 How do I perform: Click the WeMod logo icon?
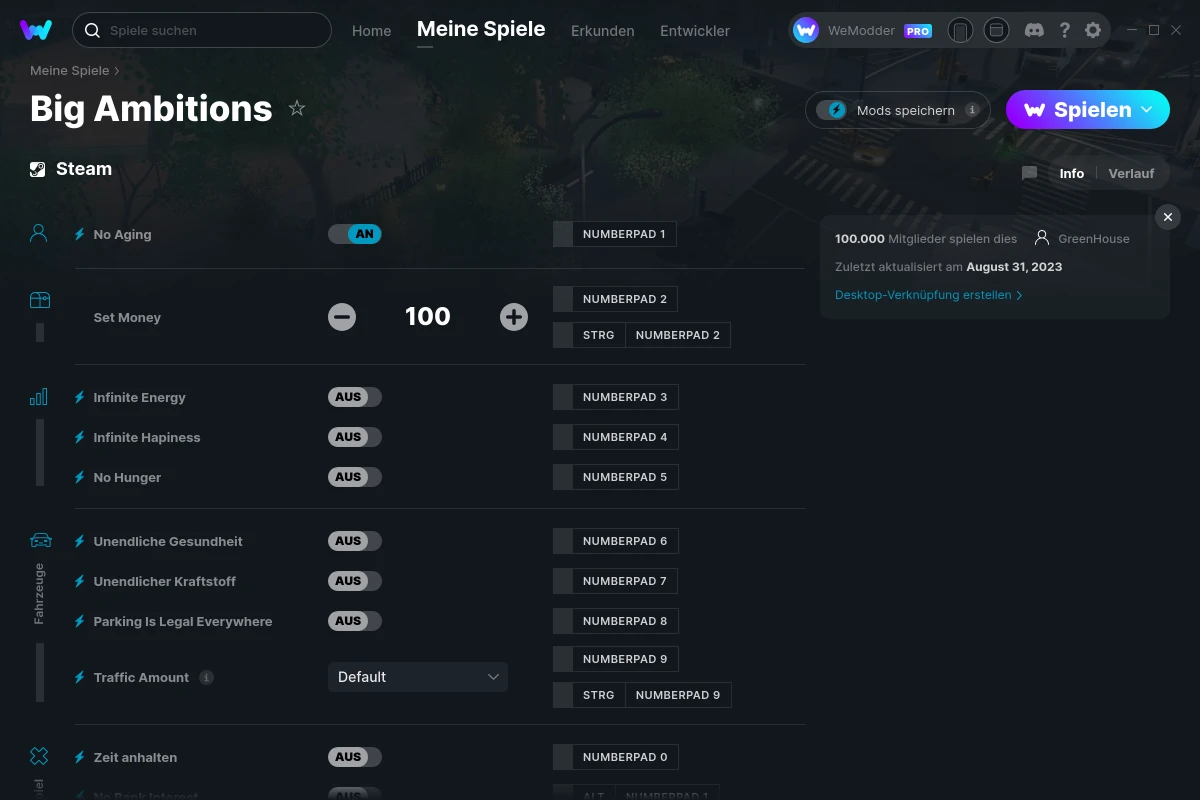click(x=36, y=30)
